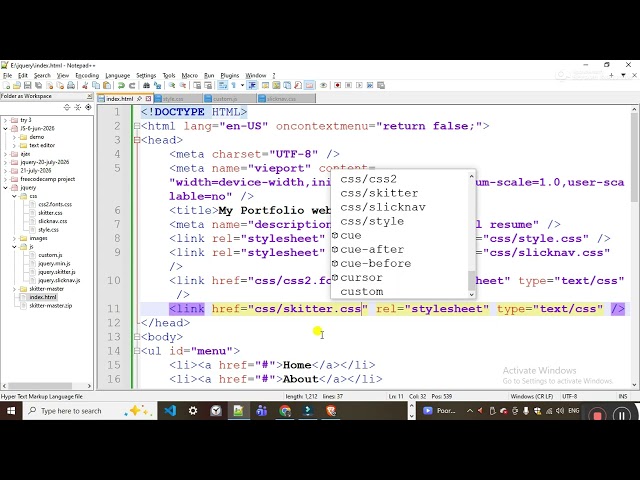
Task: Collapse the body fold marker on line 13
Action: tap(137, 337)
